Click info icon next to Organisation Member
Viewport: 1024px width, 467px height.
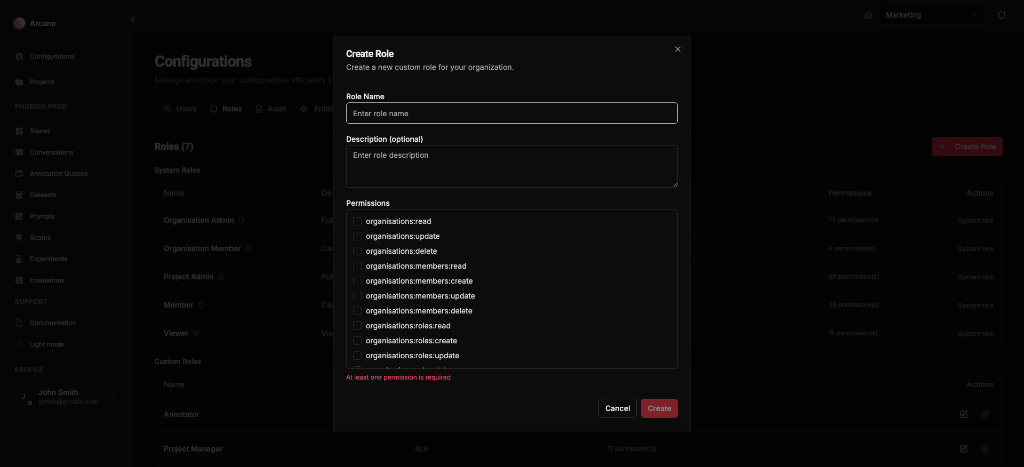click(x=249, y=249)
